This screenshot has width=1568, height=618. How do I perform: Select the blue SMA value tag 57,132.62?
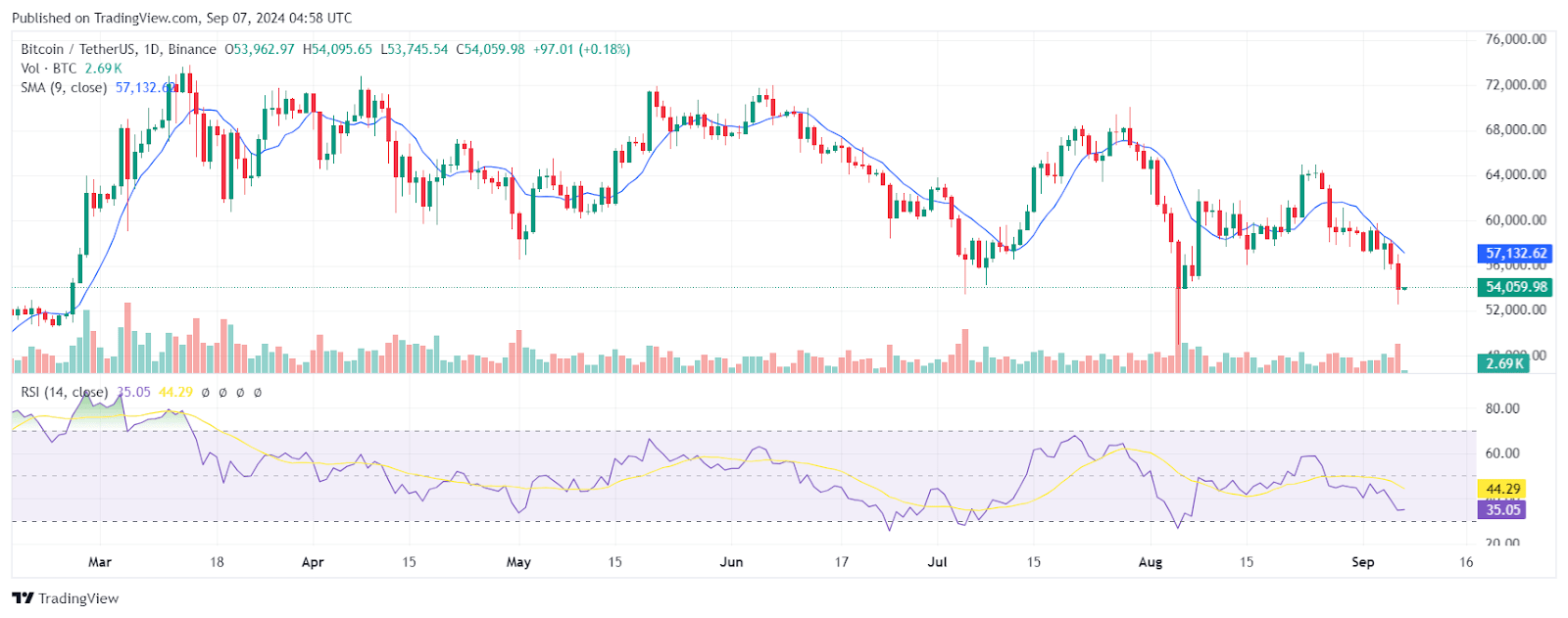[1515, 253]
